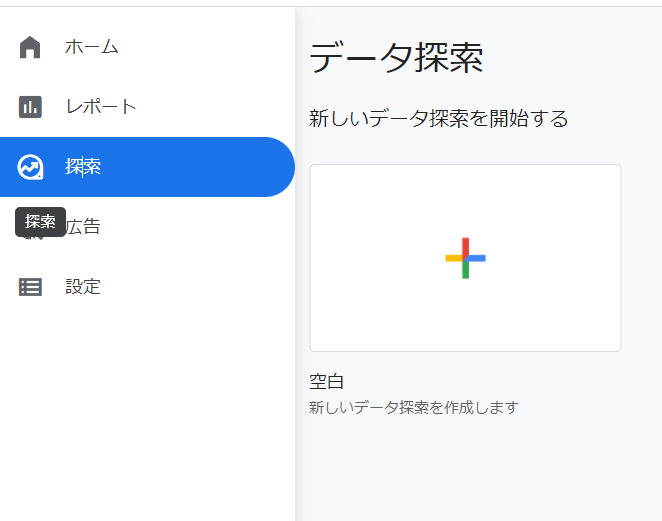Open the ホーム navigation item
Screen dimensions: 662x521
(91, 47)
